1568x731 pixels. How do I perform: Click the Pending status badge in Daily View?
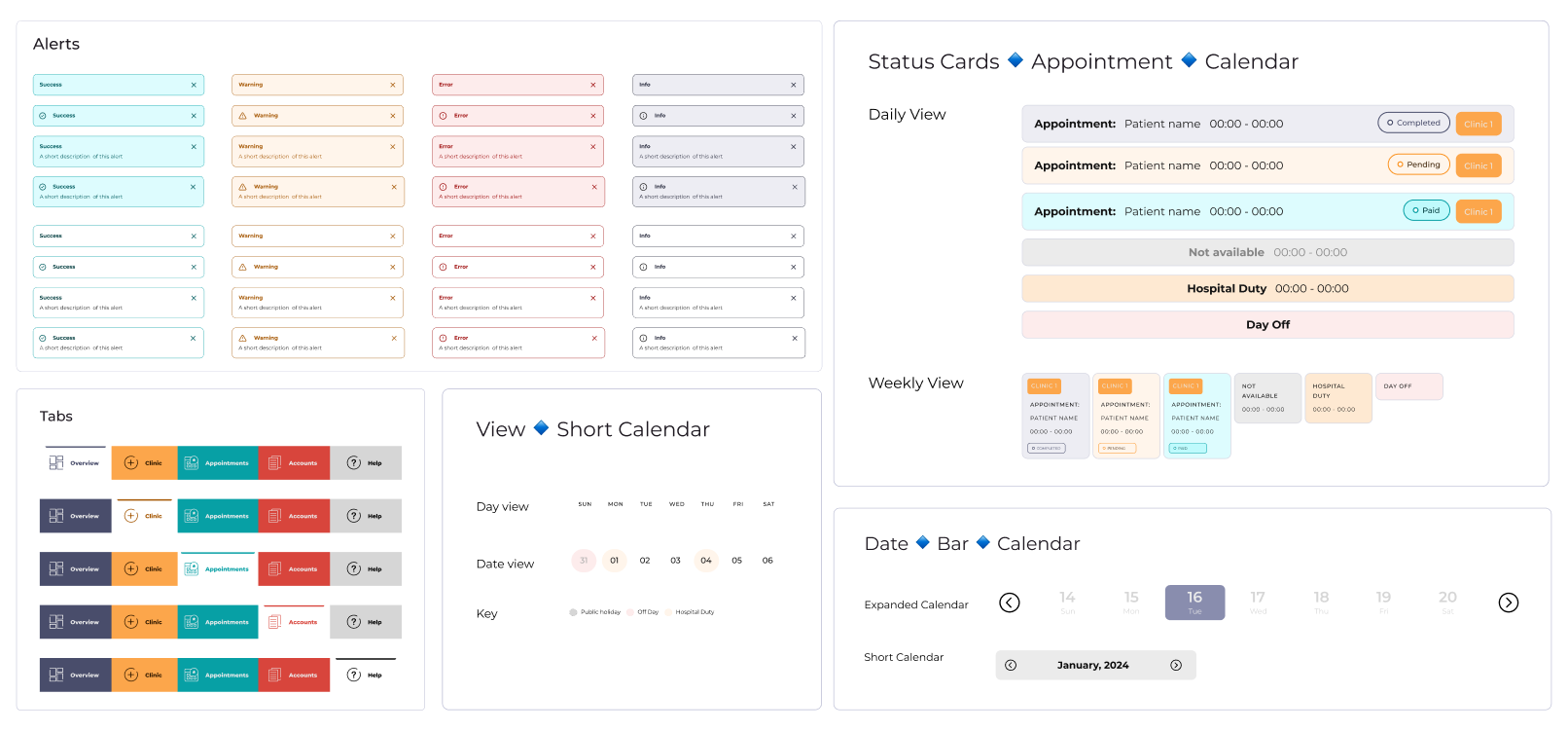[x=1418, y=164]
